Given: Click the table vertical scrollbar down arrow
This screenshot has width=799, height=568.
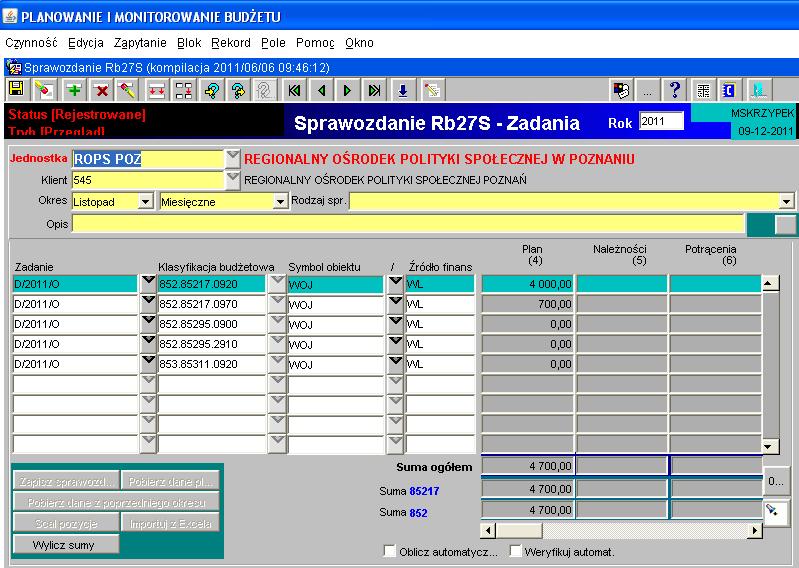Looking at the screenshot, I should coord(770,447).
